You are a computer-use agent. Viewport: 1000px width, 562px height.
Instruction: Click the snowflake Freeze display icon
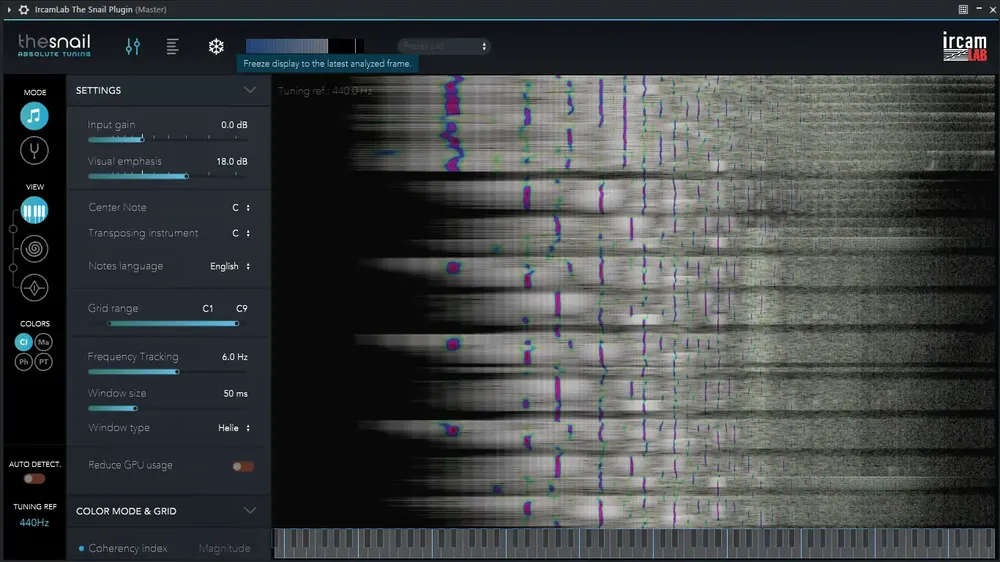point(216,46)
